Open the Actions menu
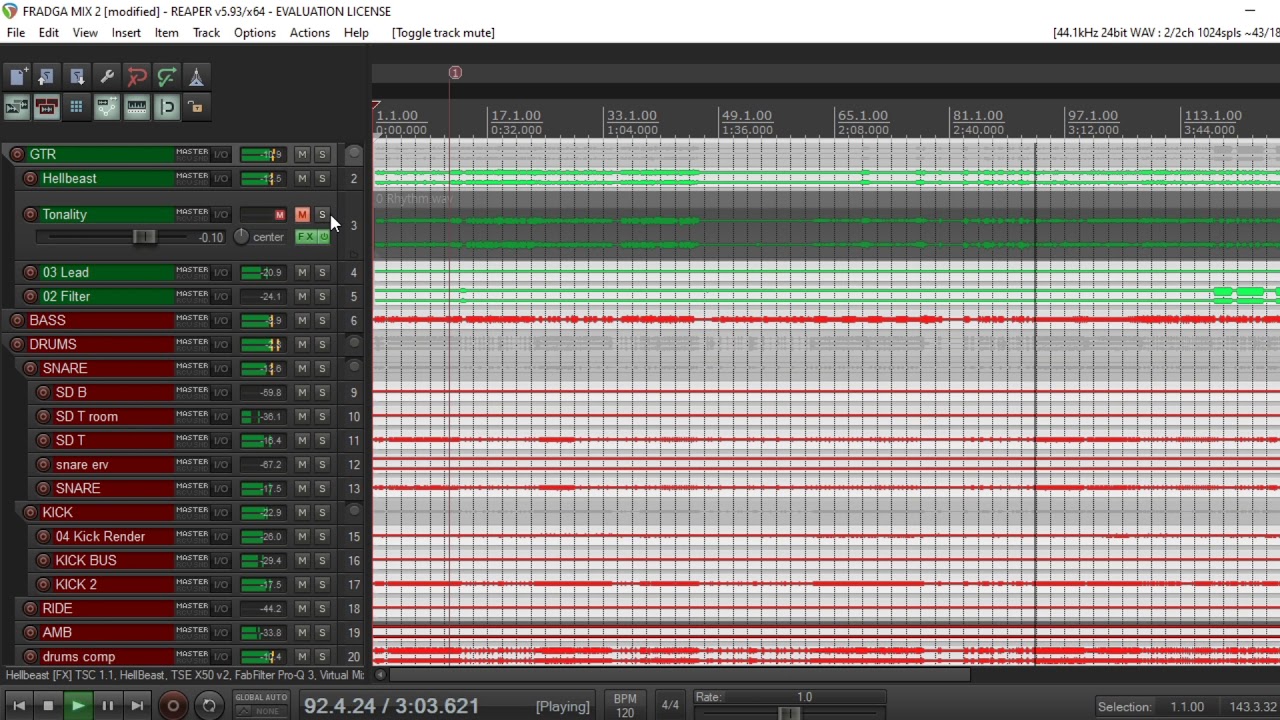Image resolution: width=1280 pixels, height=720 pixels. point(310,32)
